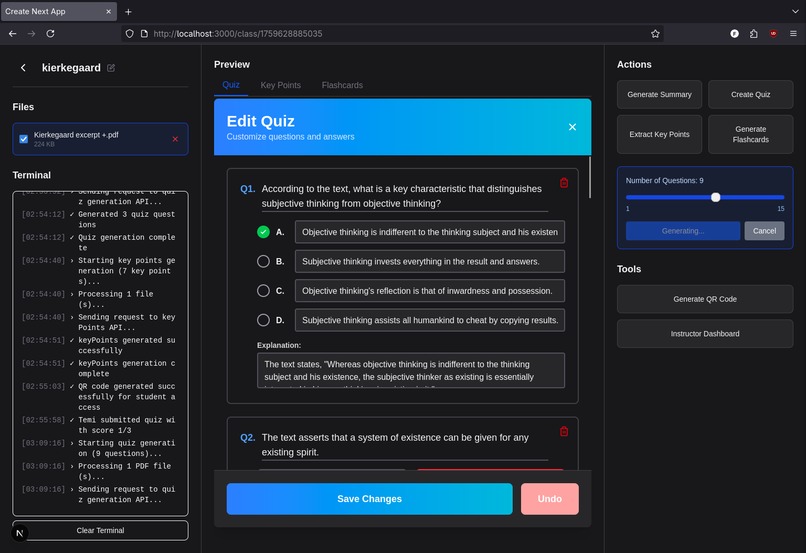Click Generate Flashcards

pyautogui.click(x=750, y=134)
